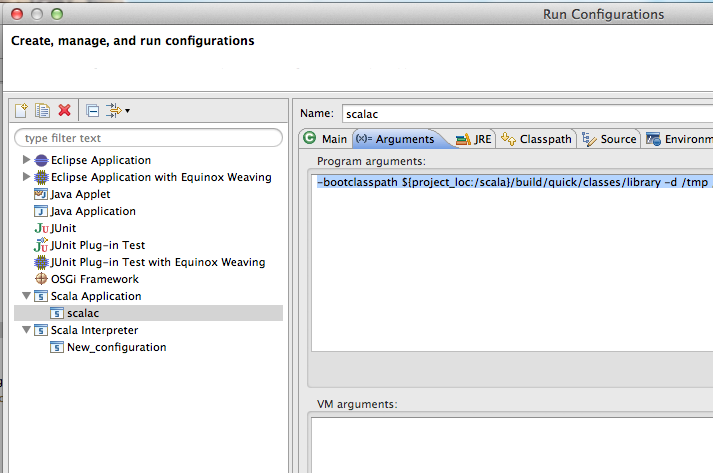Select the JUnit Plug-in Test icon
Viewport: 713px width, 473px height.
click(x=41, y=245)
